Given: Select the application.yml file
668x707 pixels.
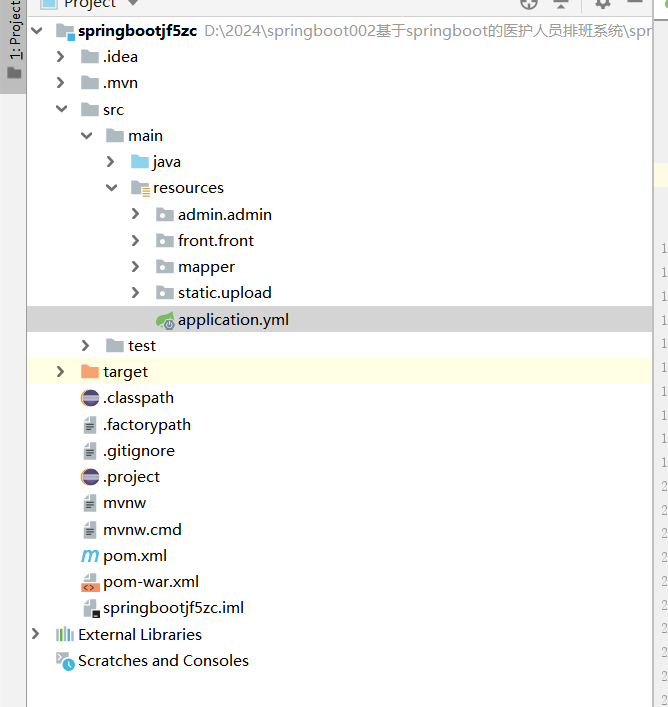Looking at the screenshot, I should pyautogui.click(x=340, y=320).
